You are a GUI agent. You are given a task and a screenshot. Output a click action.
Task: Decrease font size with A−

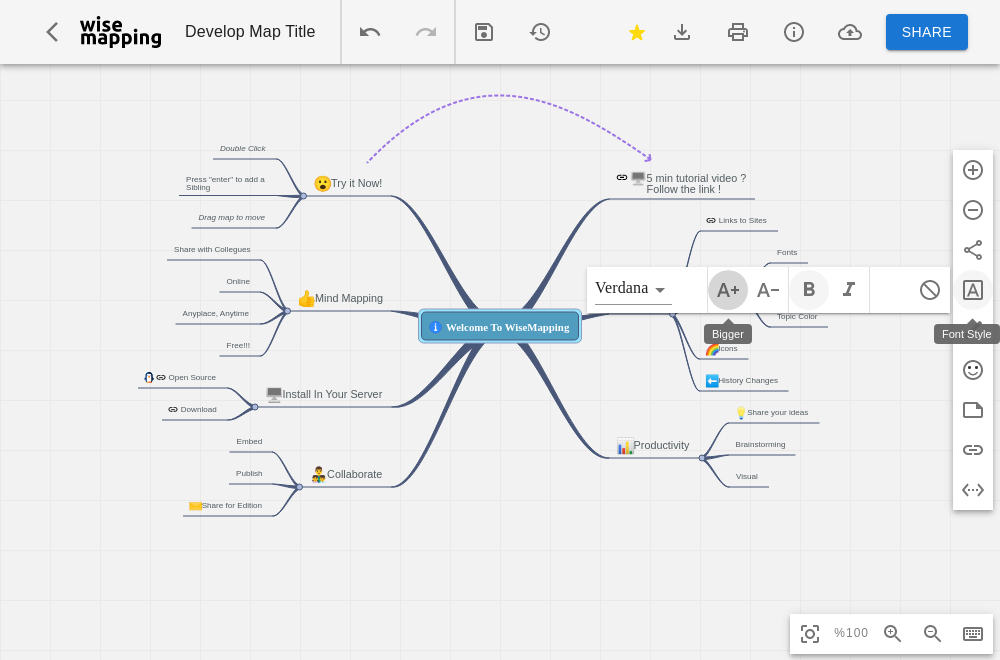coord(768,290)
